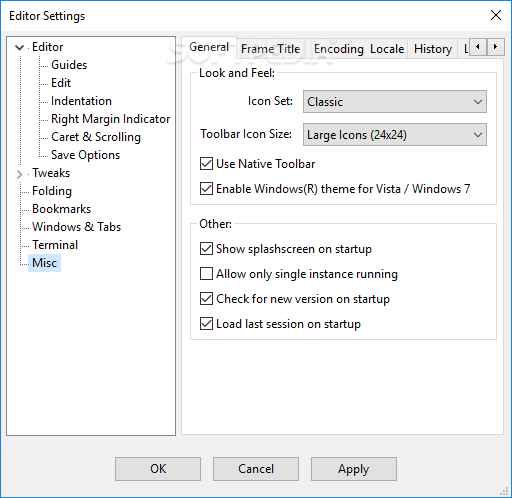This screenshot has height=498, width=512.
Task: Click the Cancel button
Action: (x=256, y=469)
